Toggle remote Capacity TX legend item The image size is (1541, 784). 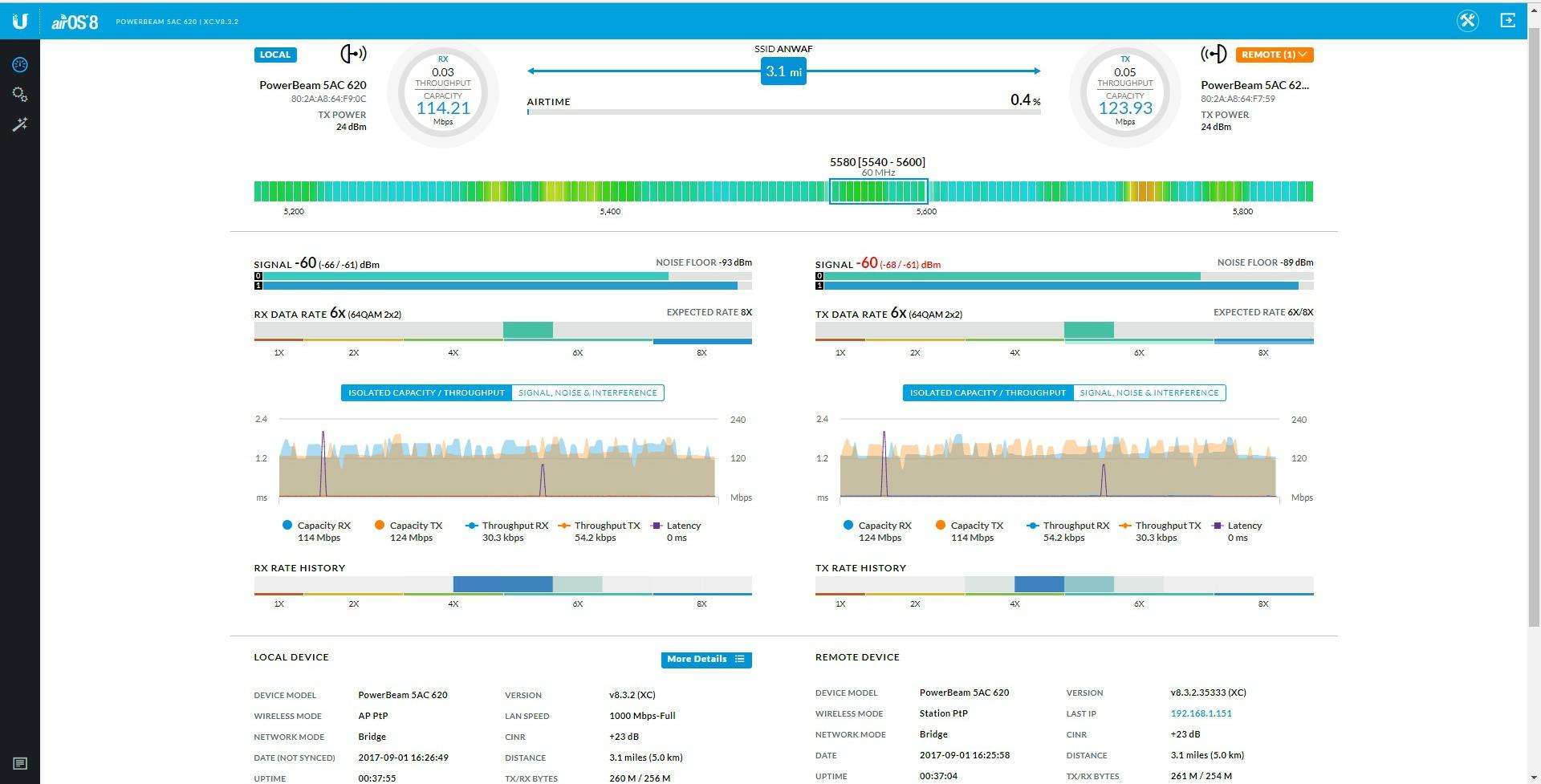(x=970, y=531)
